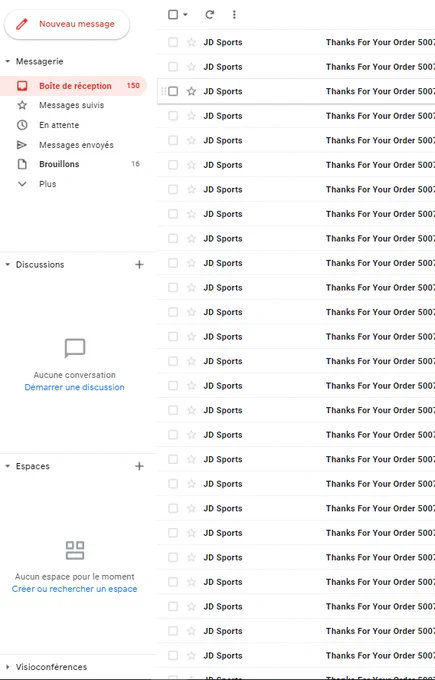The width and height of the screenshot is (435, 680).
Task: Open the selection dropdown arrow in the toolbar
Action: coord(185,14)
